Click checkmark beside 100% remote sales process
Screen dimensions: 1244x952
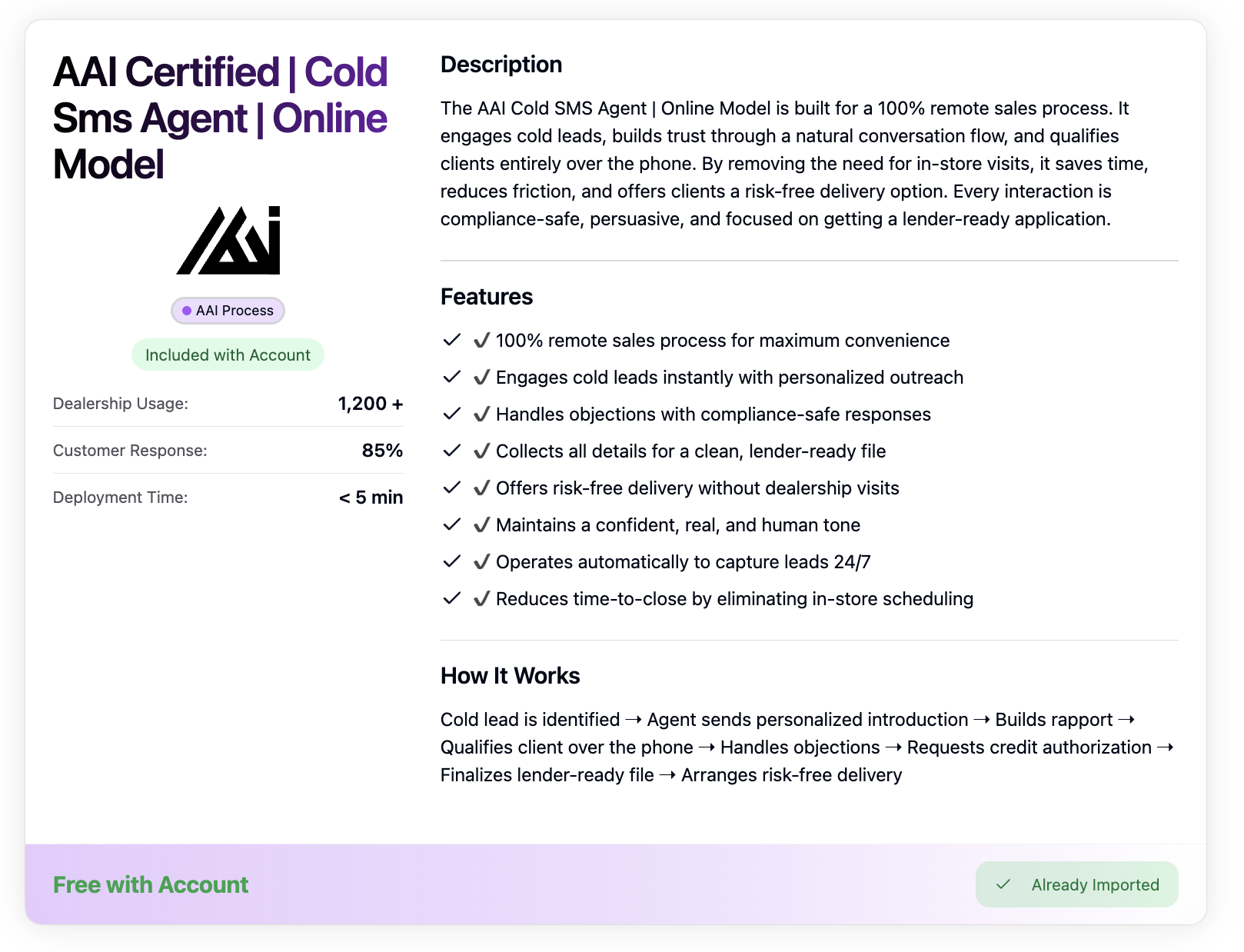pyautogui.click(x=452, y=340)
